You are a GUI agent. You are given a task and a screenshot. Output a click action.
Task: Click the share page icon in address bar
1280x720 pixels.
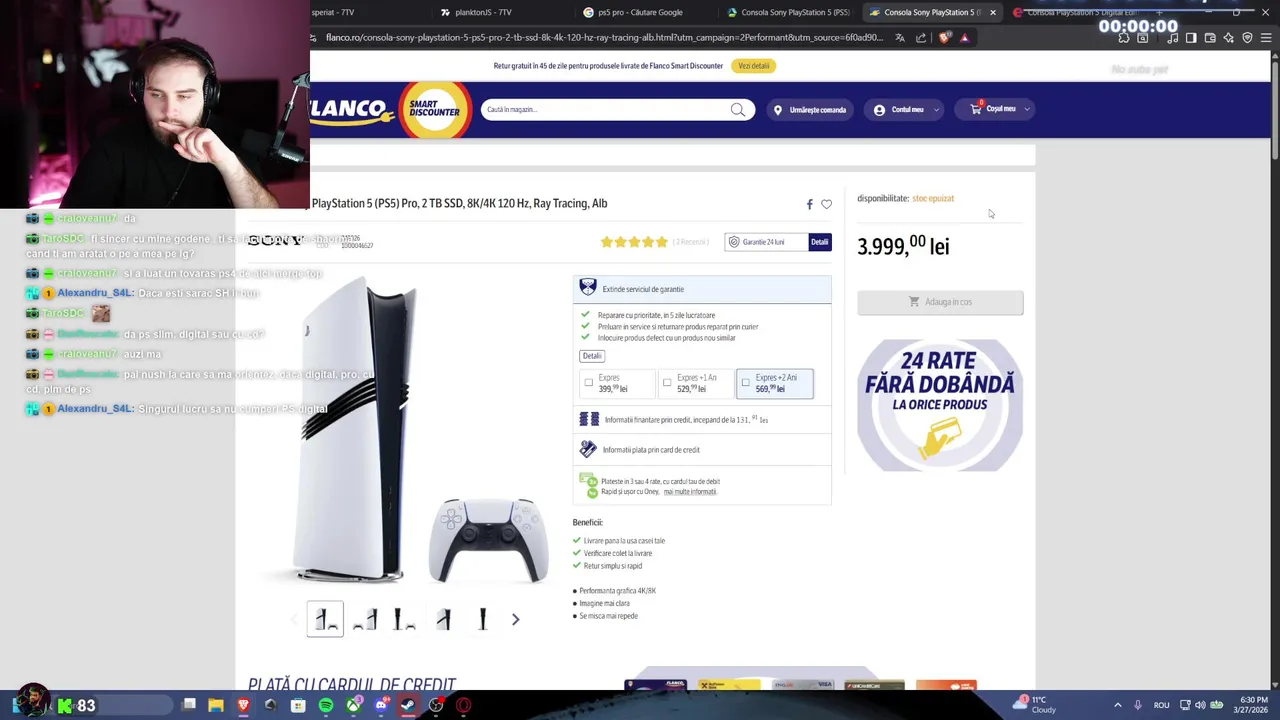(921, 38)
